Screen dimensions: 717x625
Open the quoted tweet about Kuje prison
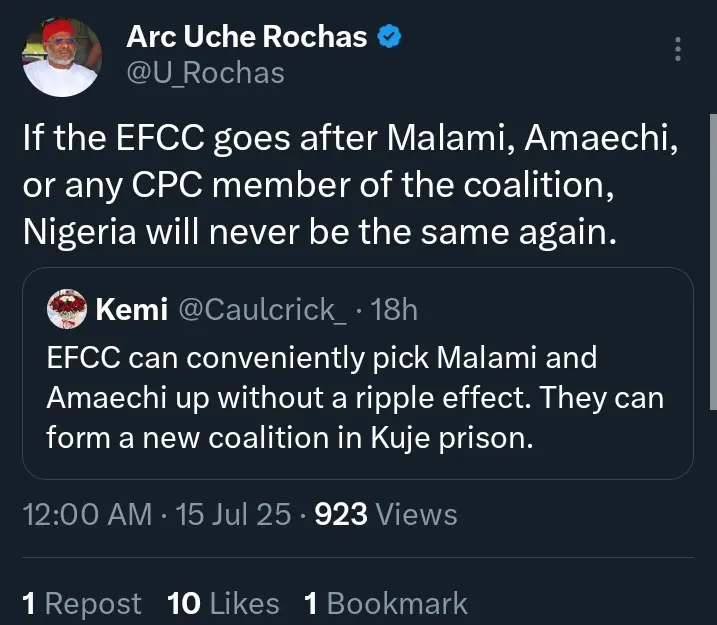[358, 373]
